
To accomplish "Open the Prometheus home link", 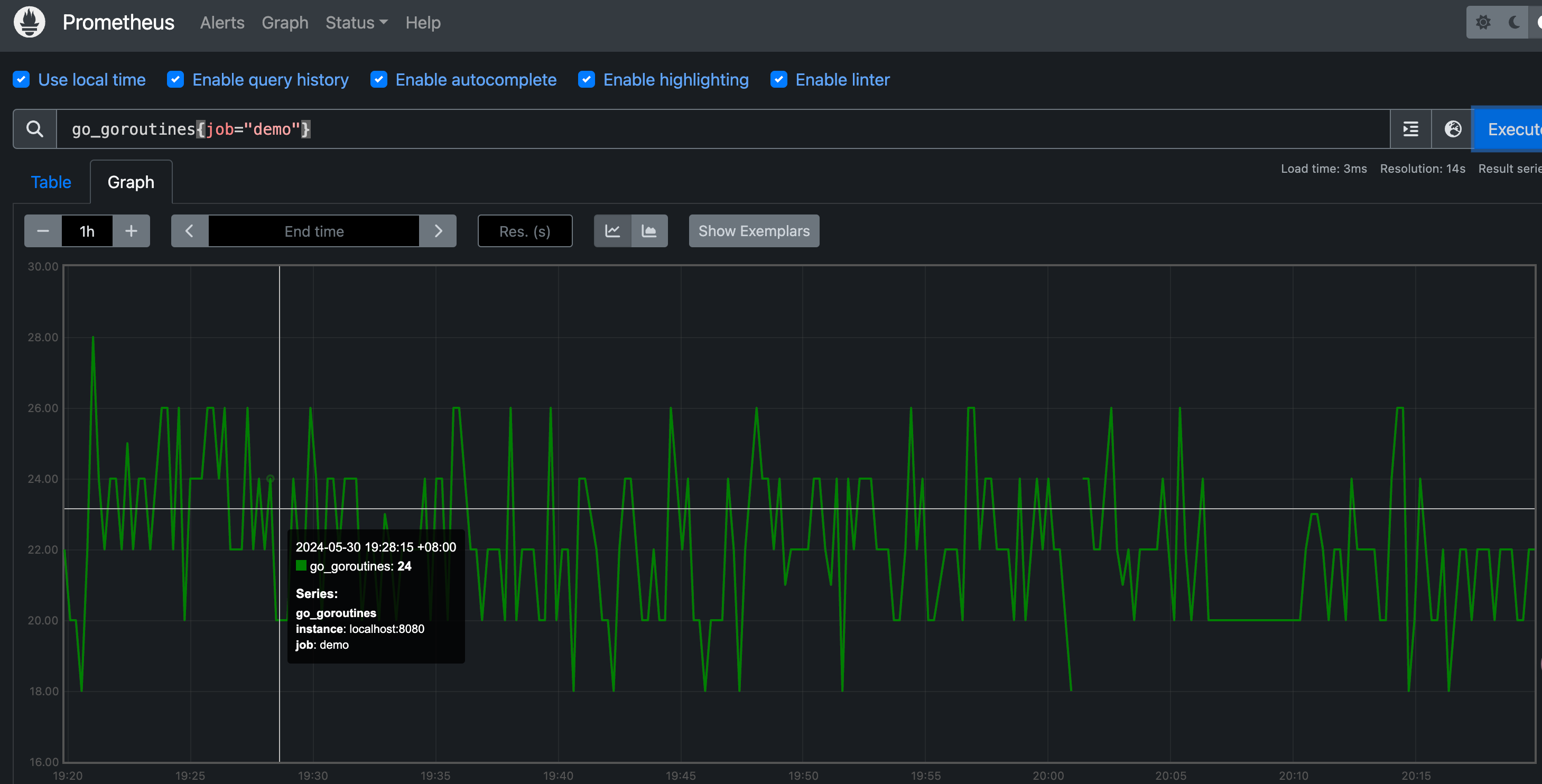I will [118, 22].
